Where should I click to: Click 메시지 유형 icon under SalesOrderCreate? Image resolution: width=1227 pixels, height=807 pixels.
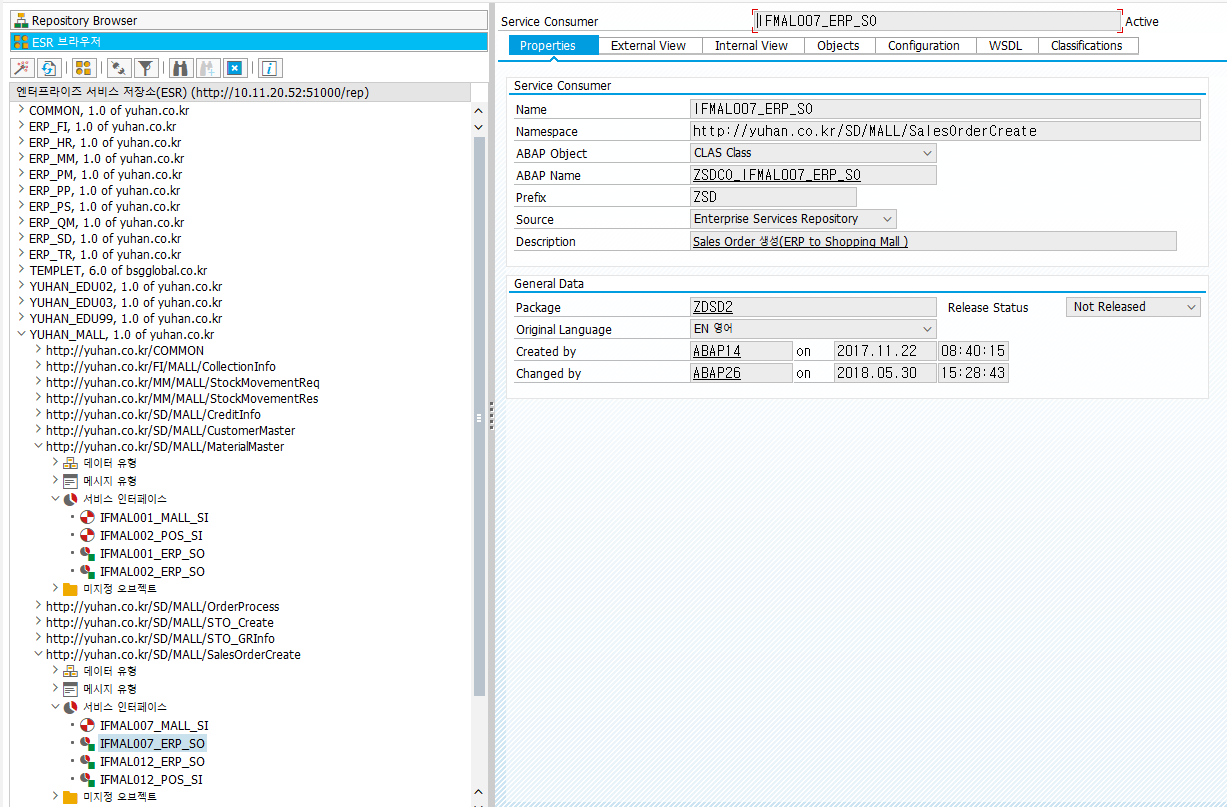click(70, 689)
